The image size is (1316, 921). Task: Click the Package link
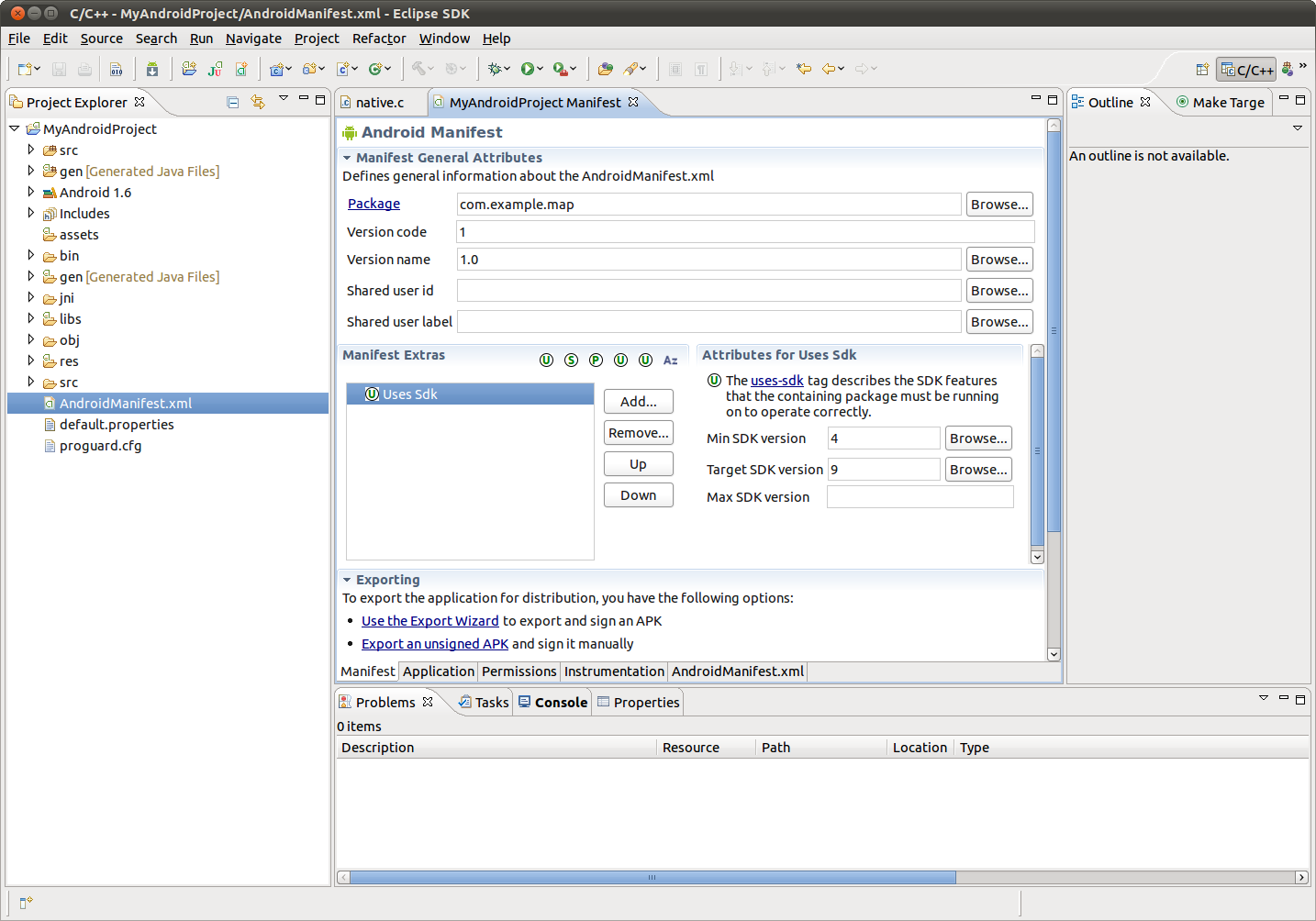pos(374,204)
